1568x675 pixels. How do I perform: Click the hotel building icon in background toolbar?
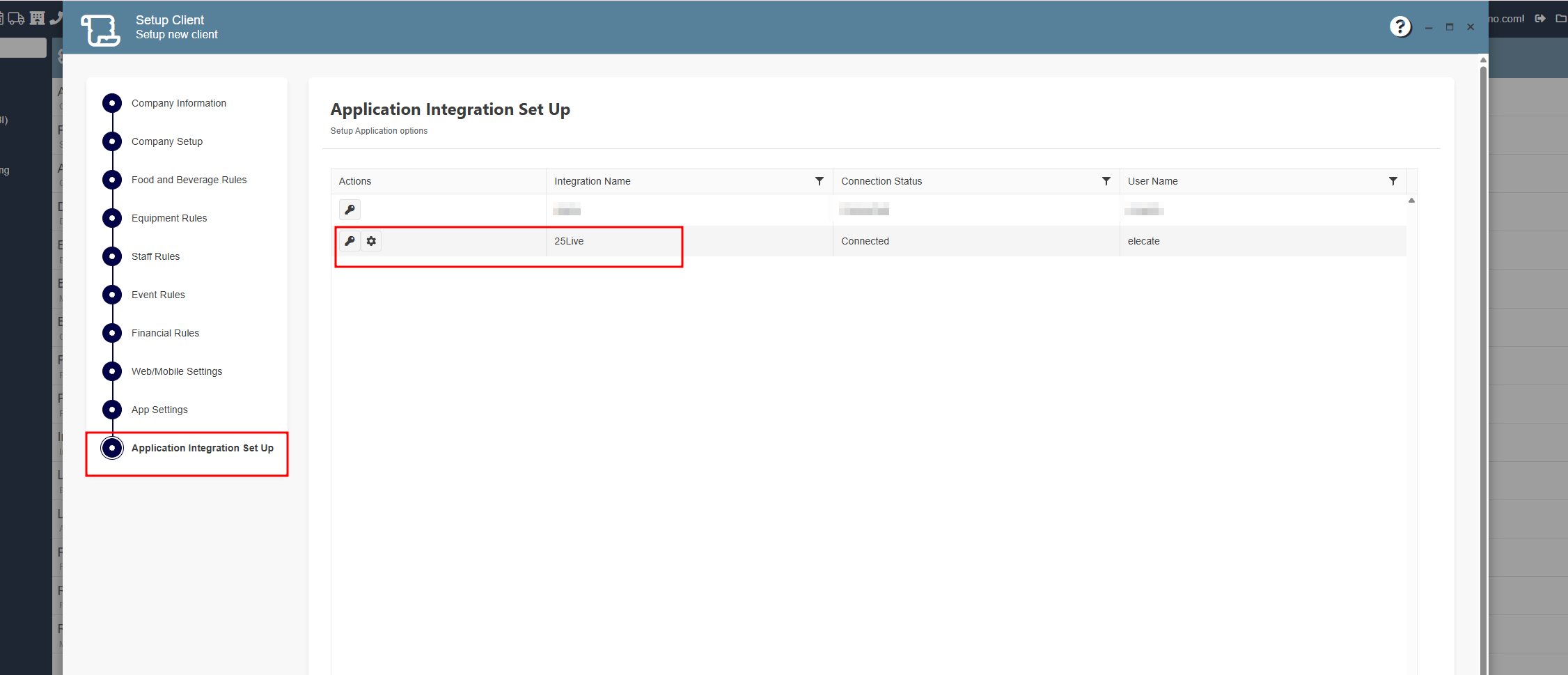coord(38,18)
